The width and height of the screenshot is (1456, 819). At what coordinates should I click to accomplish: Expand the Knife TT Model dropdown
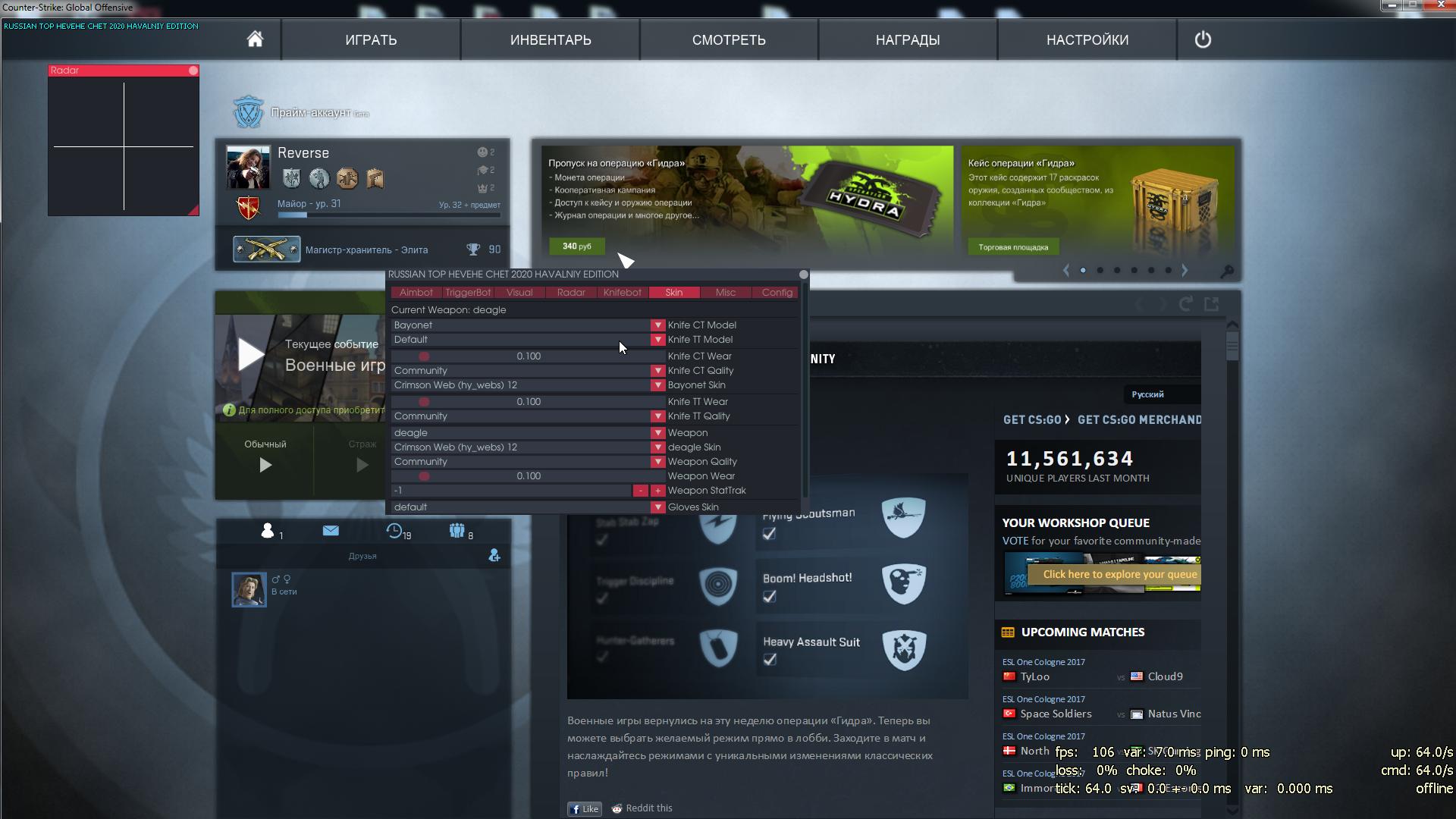(x=657, y=340)
